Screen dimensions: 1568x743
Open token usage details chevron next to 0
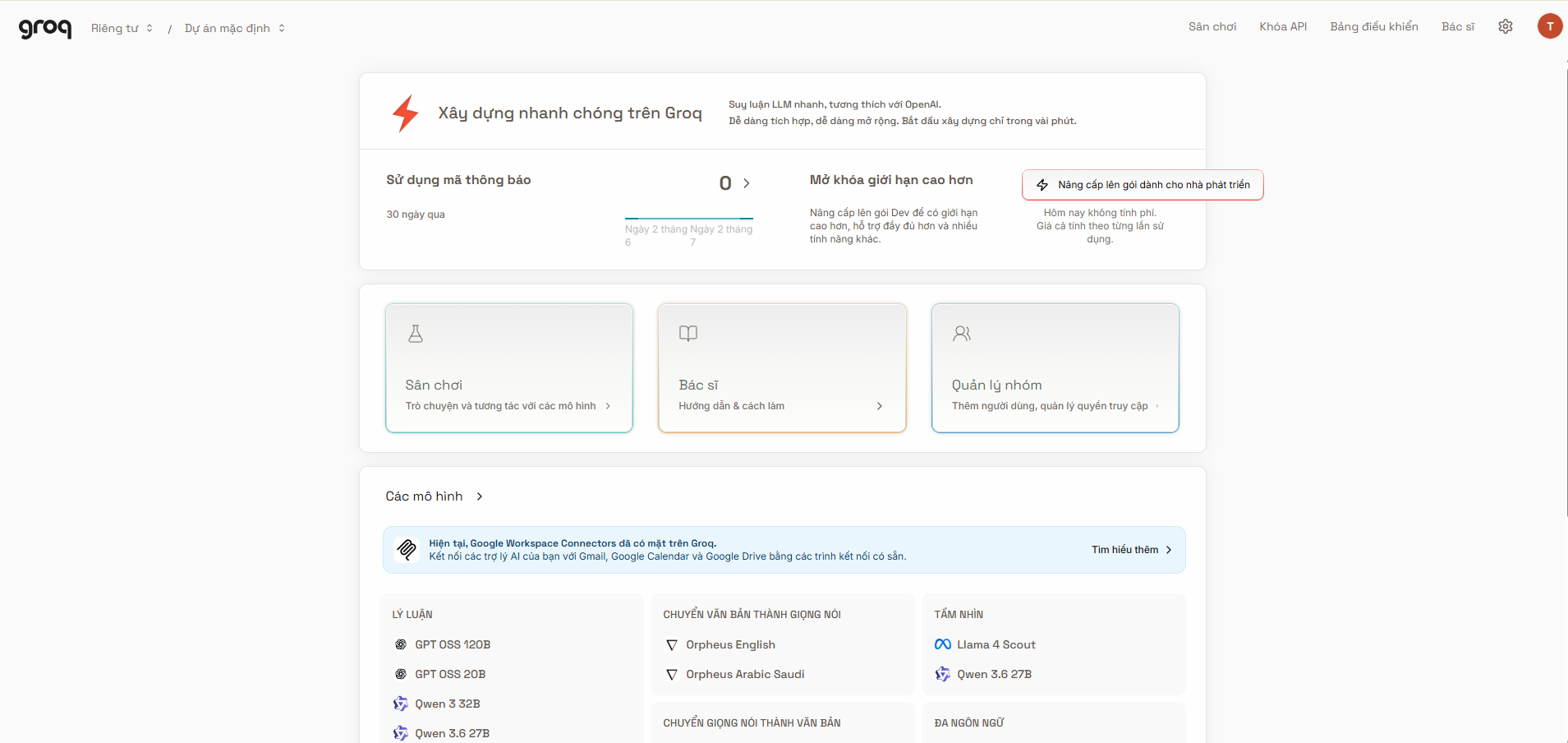point(747,183)
